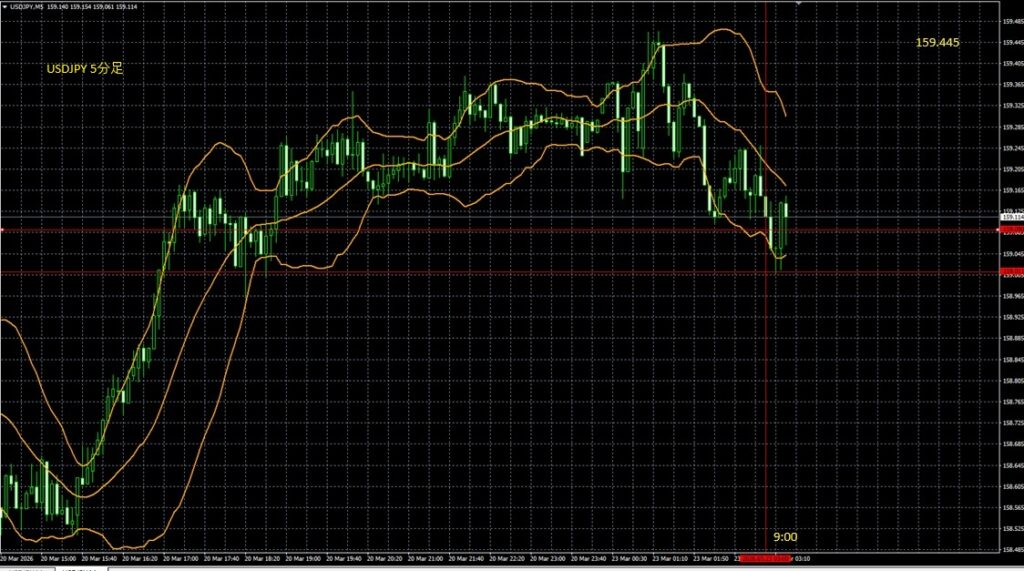Select the upper red horizontal line
Image resolution: width=1024 pixels, height=571 pixels.
click(x=500, y=230)
